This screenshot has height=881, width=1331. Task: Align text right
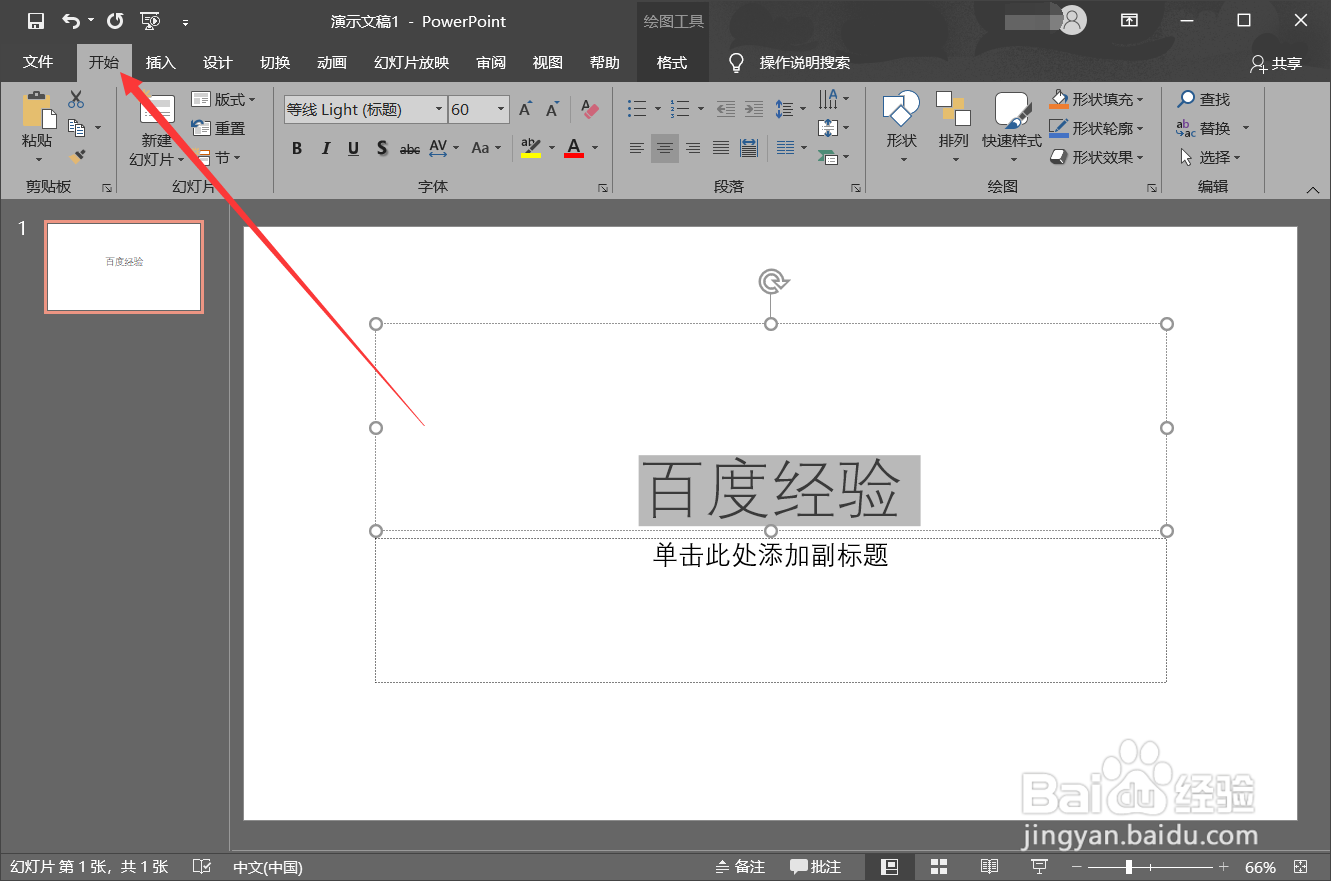pos(693,148)
